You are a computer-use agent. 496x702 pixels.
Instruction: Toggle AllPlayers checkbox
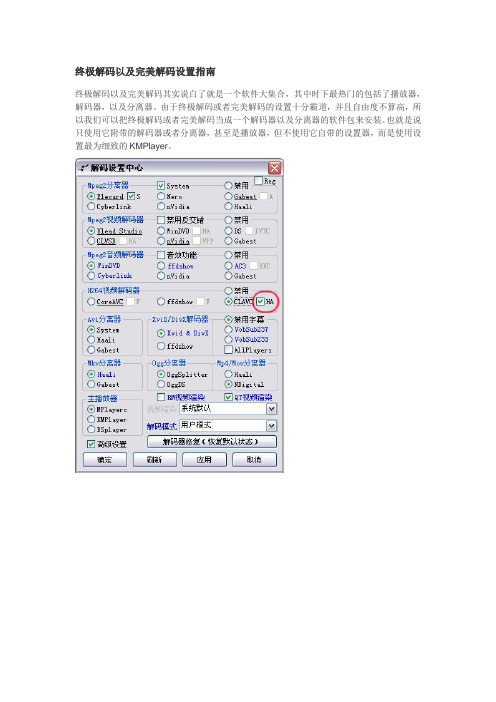(x=228, y=349)
